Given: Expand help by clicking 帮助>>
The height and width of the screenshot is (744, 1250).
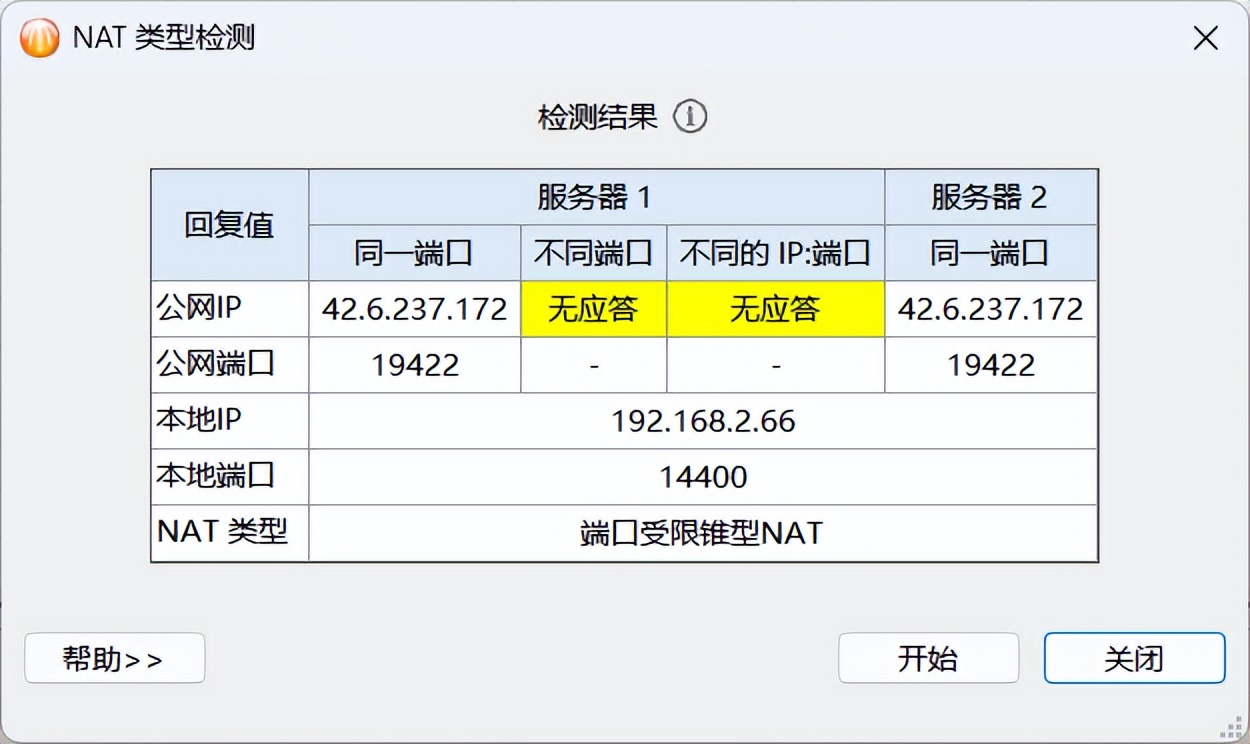Looking at the screenshot, I should pyautogui.click(x=114, y=657).
